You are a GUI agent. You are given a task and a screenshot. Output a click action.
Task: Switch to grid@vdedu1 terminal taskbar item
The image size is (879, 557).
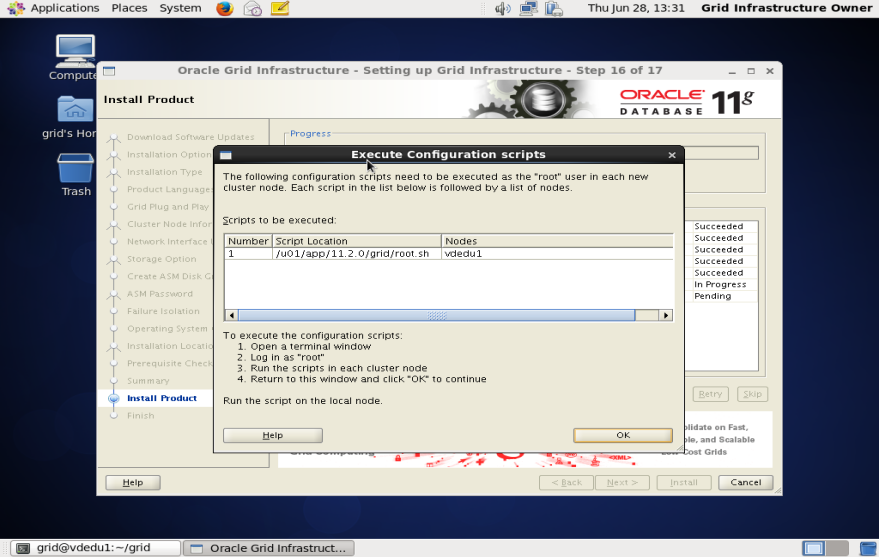(x=96, y=548)
